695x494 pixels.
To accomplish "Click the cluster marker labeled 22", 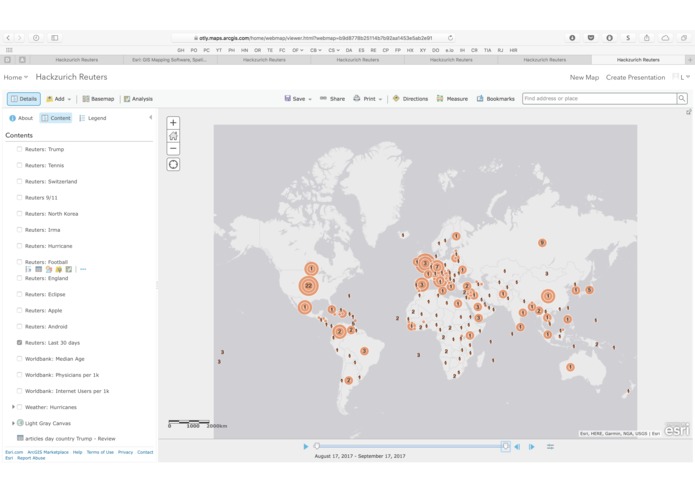I will click(308, 286).
